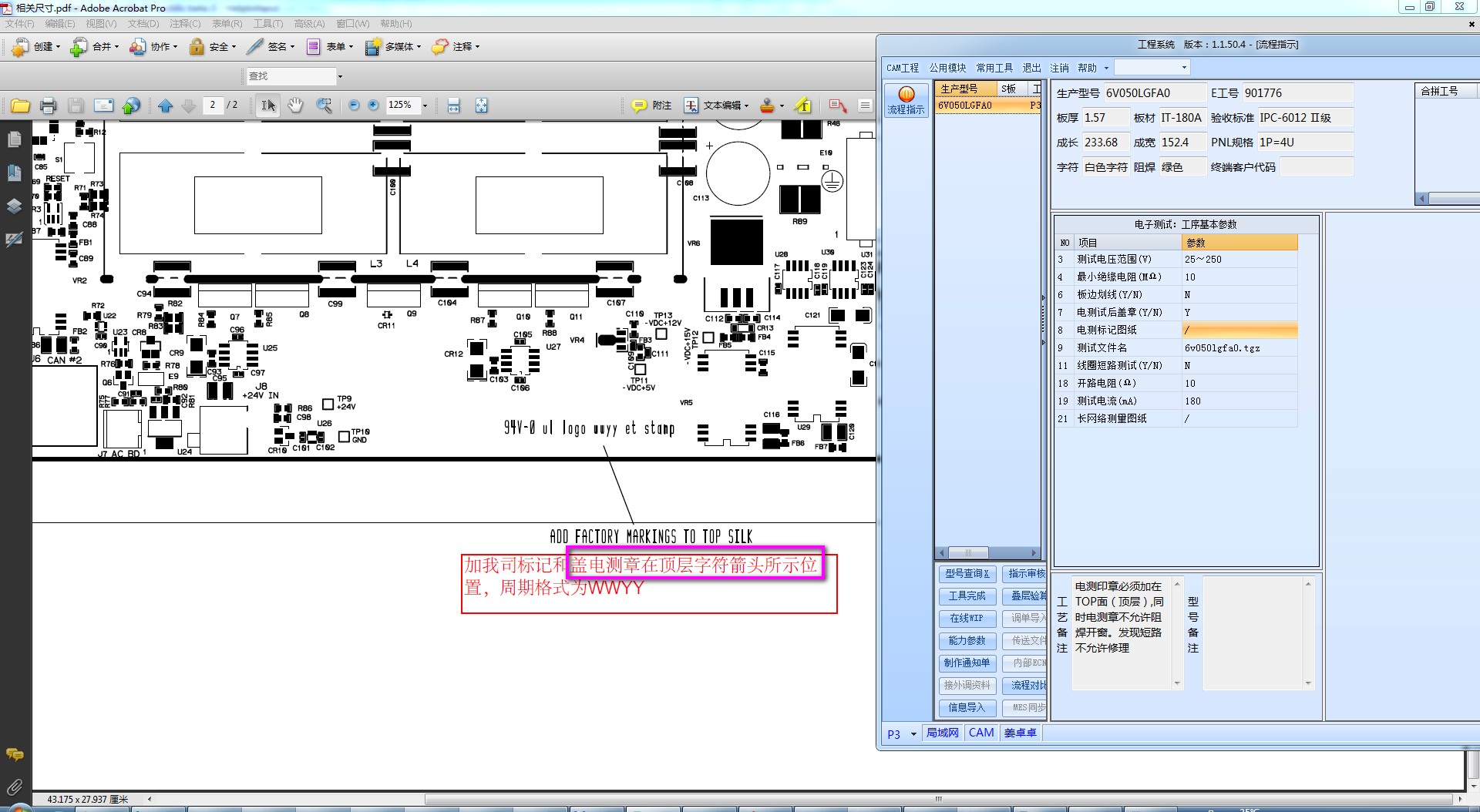Open the Layers panel in left sidebar
Screen dimensions: 1480x812
14,206
